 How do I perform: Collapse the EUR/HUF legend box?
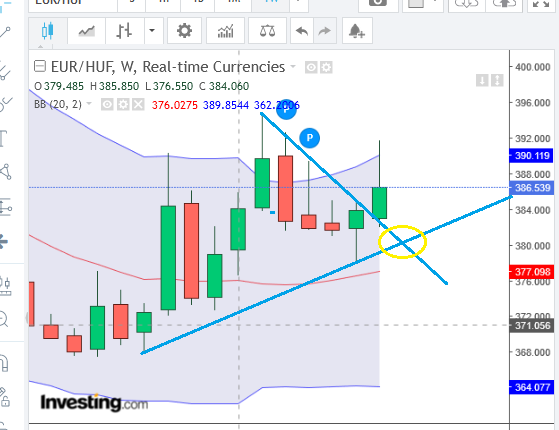coord(40,67)
